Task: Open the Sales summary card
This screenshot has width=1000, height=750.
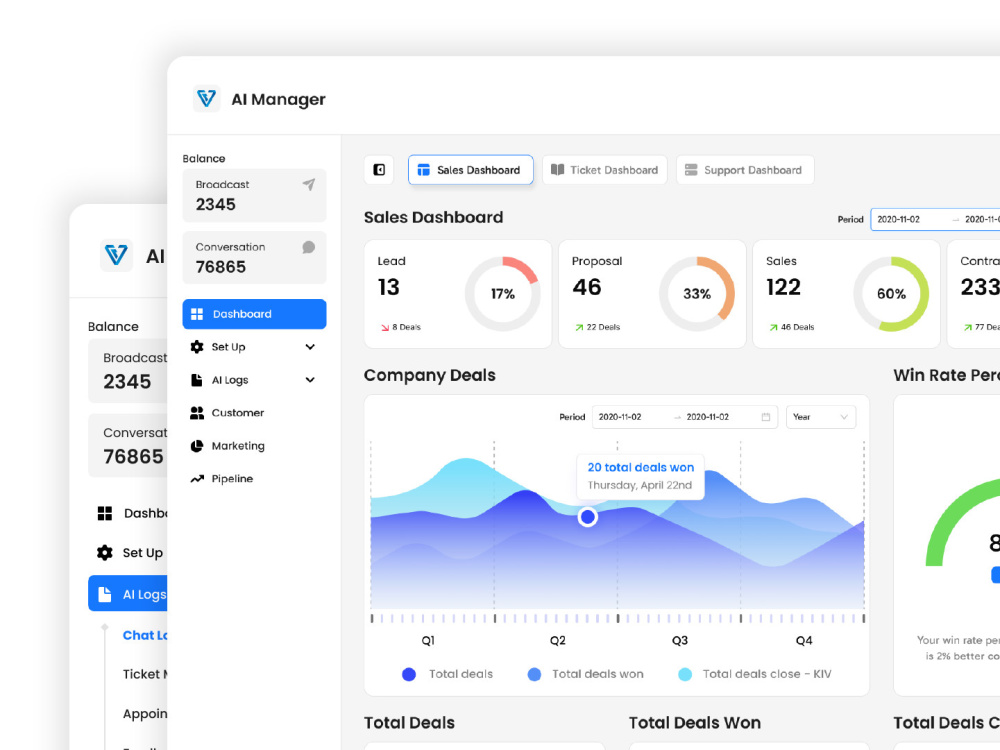Action: (x=846, y=294)
